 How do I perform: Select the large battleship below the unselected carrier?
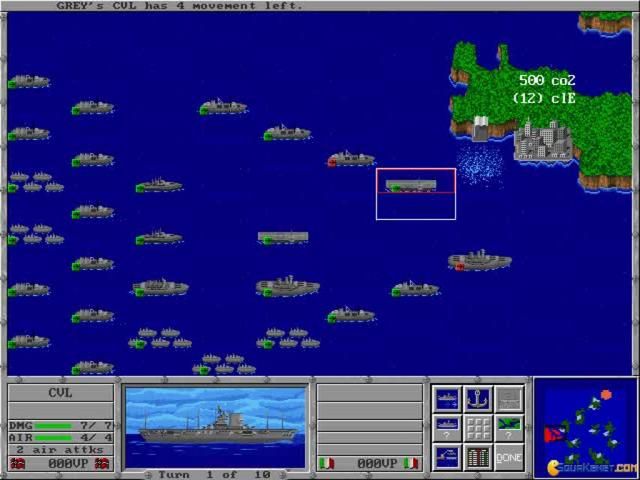pyautogui.click(x=287, y=286)
